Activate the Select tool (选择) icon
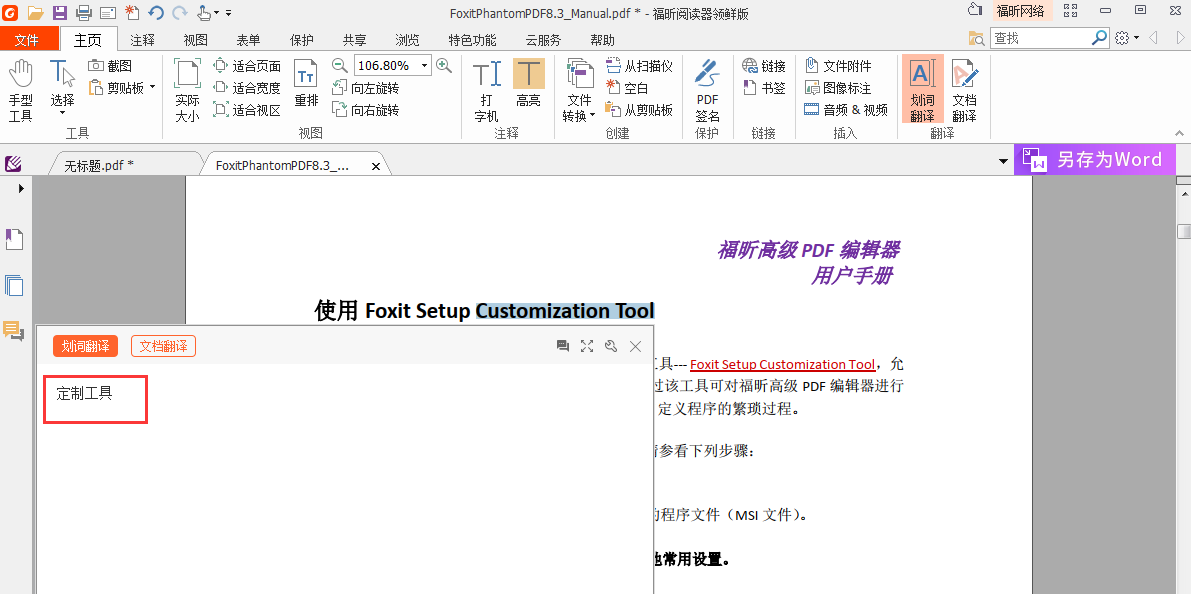The width and height of the screenshot is (1191, 594). coord(62,74)
